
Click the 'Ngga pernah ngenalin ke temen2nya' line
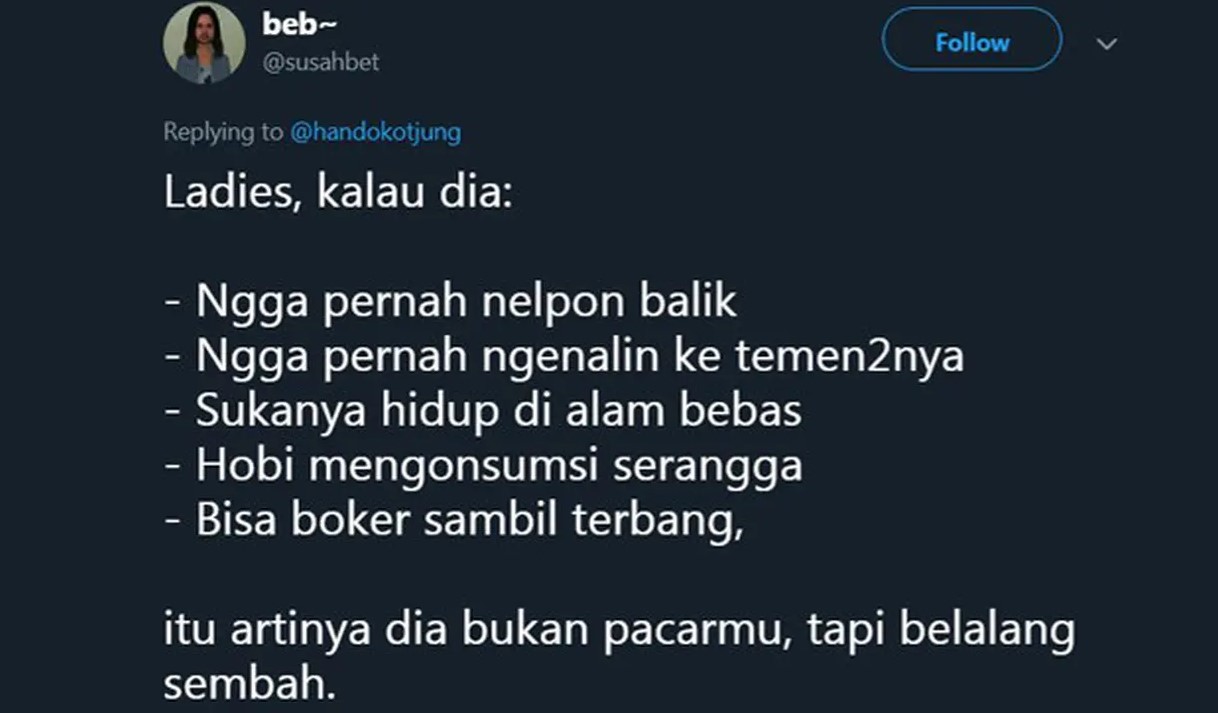click(563, 357)
